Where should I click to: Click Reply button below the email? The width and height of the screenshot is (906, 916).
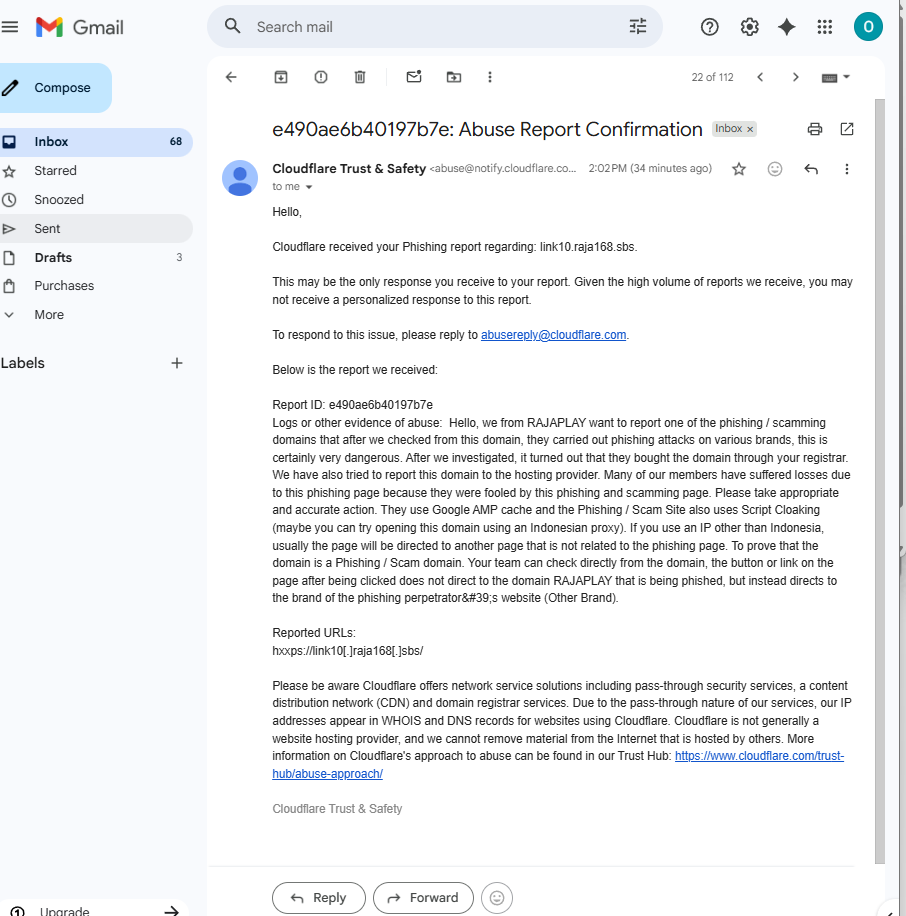[319, 898]
